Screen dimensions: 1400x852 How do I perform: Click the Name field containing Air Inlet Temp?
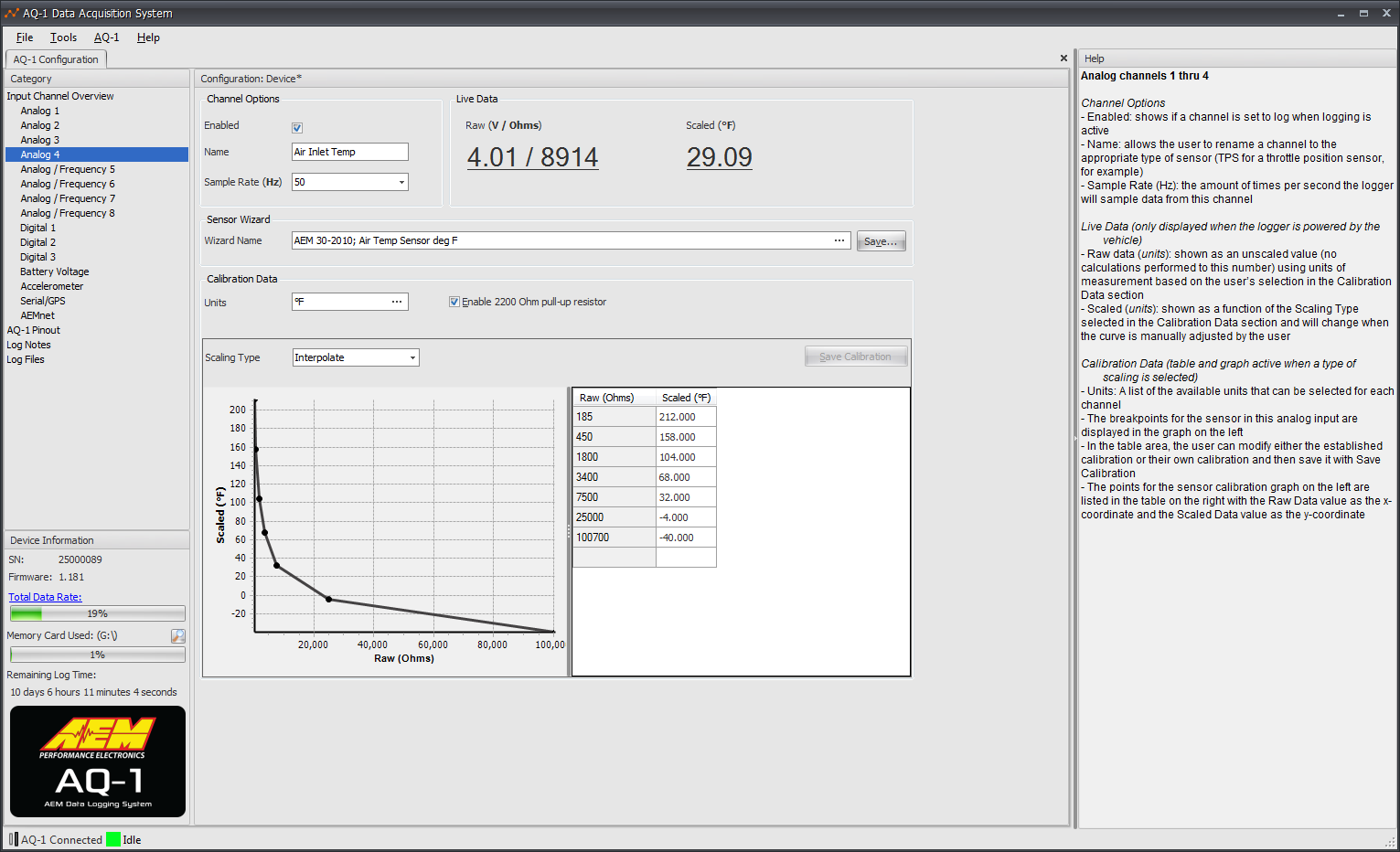(350, 152)
